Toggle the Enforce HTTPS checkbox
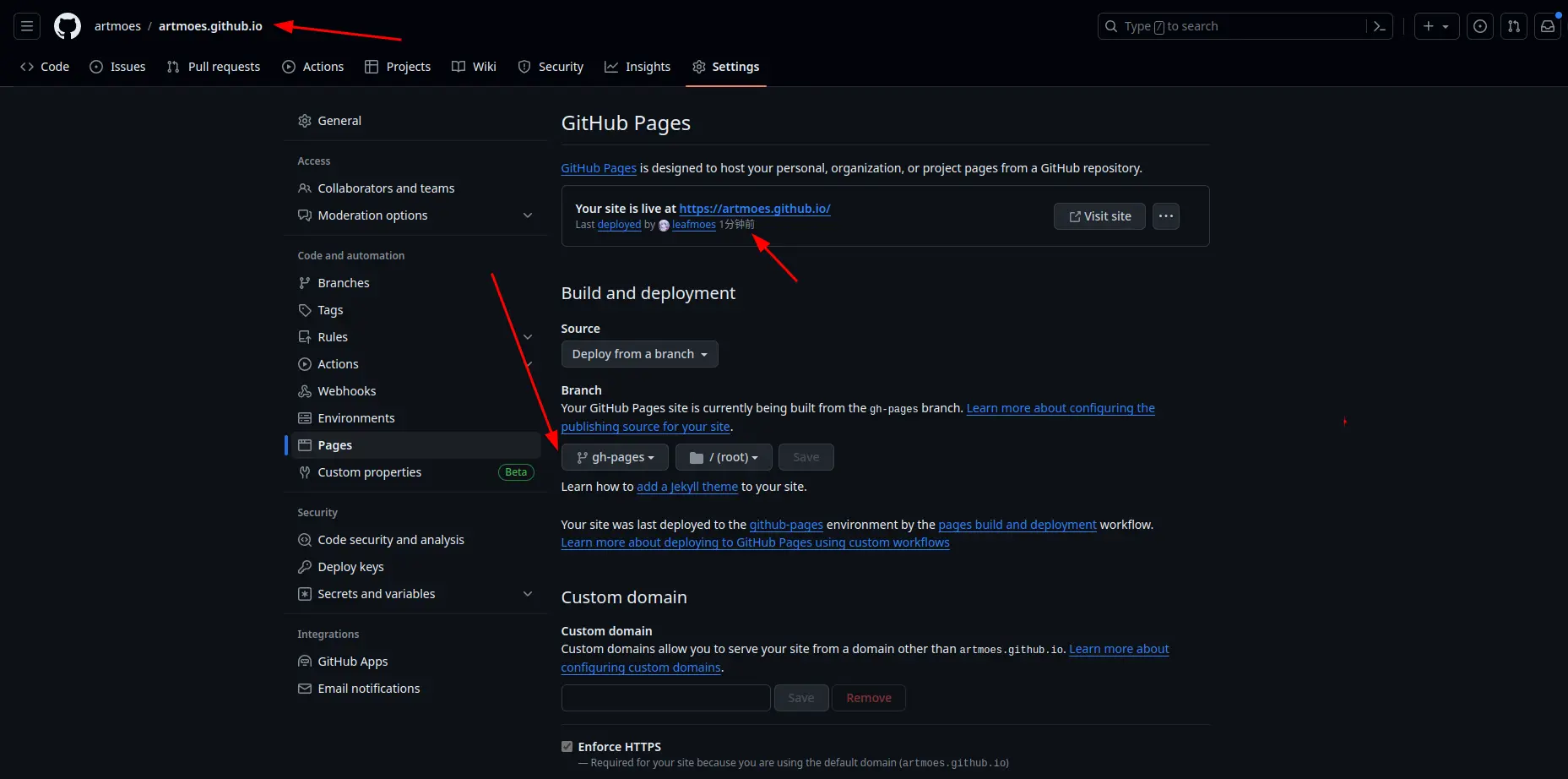 click(x=567, y=746)
